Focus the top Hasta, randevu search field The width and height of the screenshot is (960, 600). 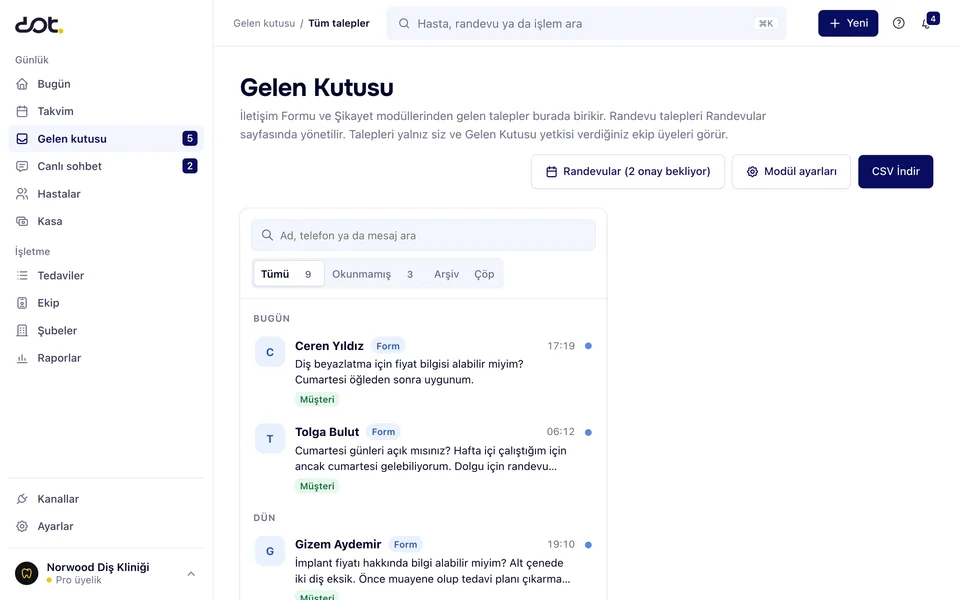[587, 23]
